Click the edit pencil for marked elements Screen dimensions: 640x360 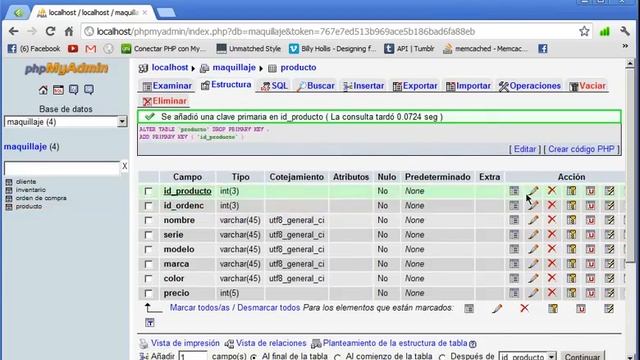pos(497,309)
